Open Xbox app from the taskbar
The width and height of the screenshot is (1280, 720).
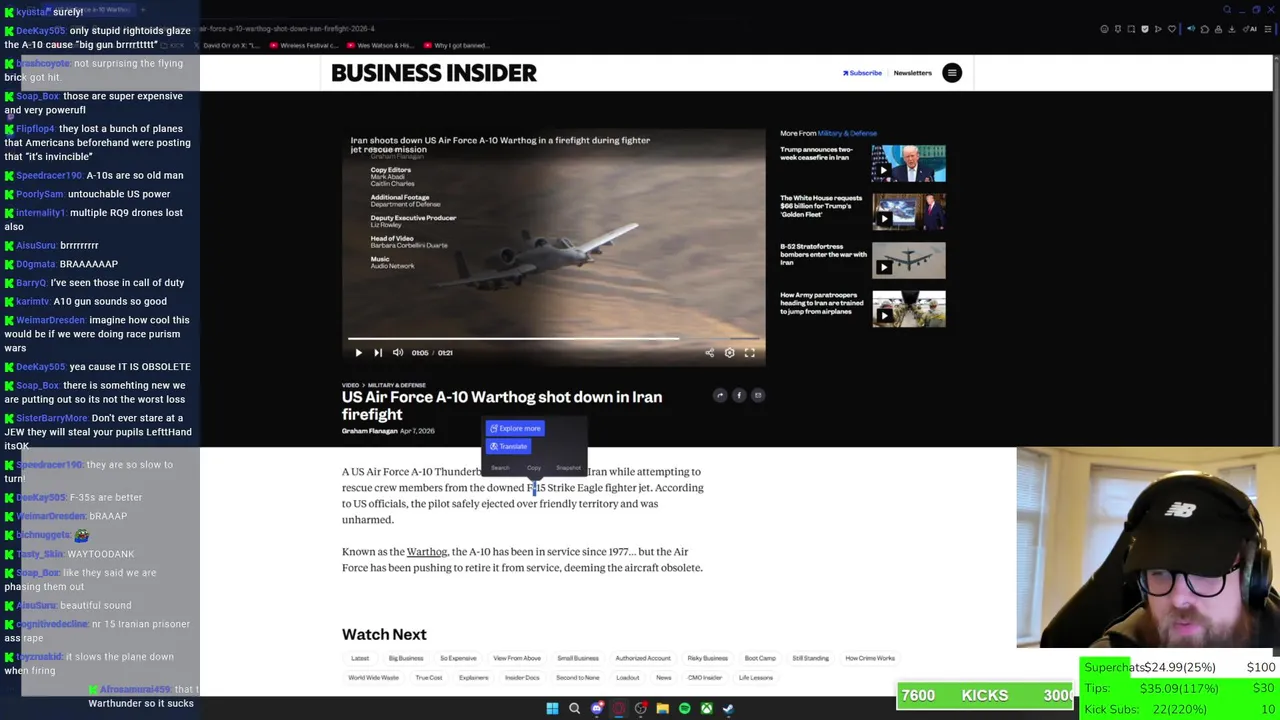(706, 709)
